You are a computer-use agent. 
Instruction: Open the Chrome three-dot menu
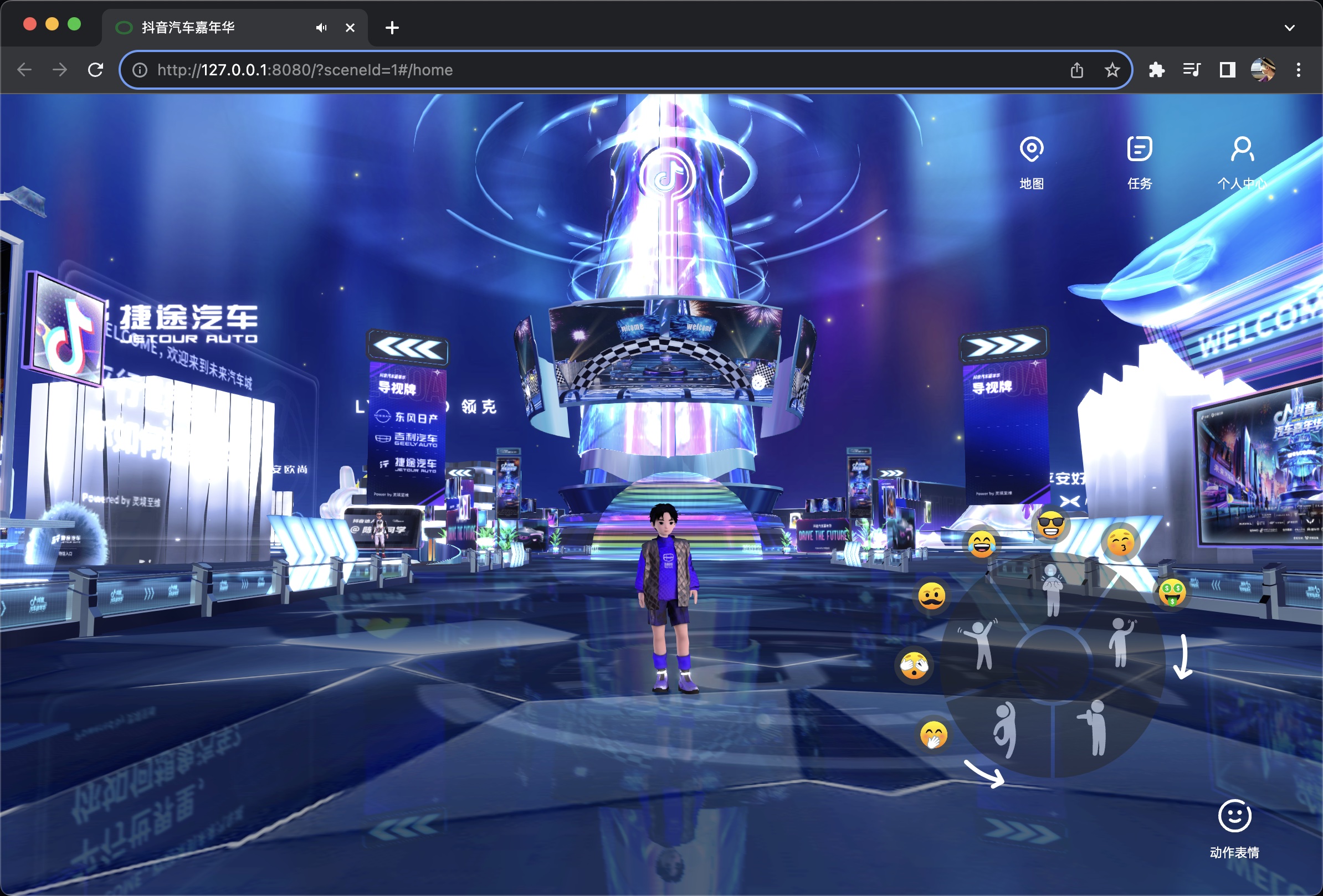(x=1298, y=70)
